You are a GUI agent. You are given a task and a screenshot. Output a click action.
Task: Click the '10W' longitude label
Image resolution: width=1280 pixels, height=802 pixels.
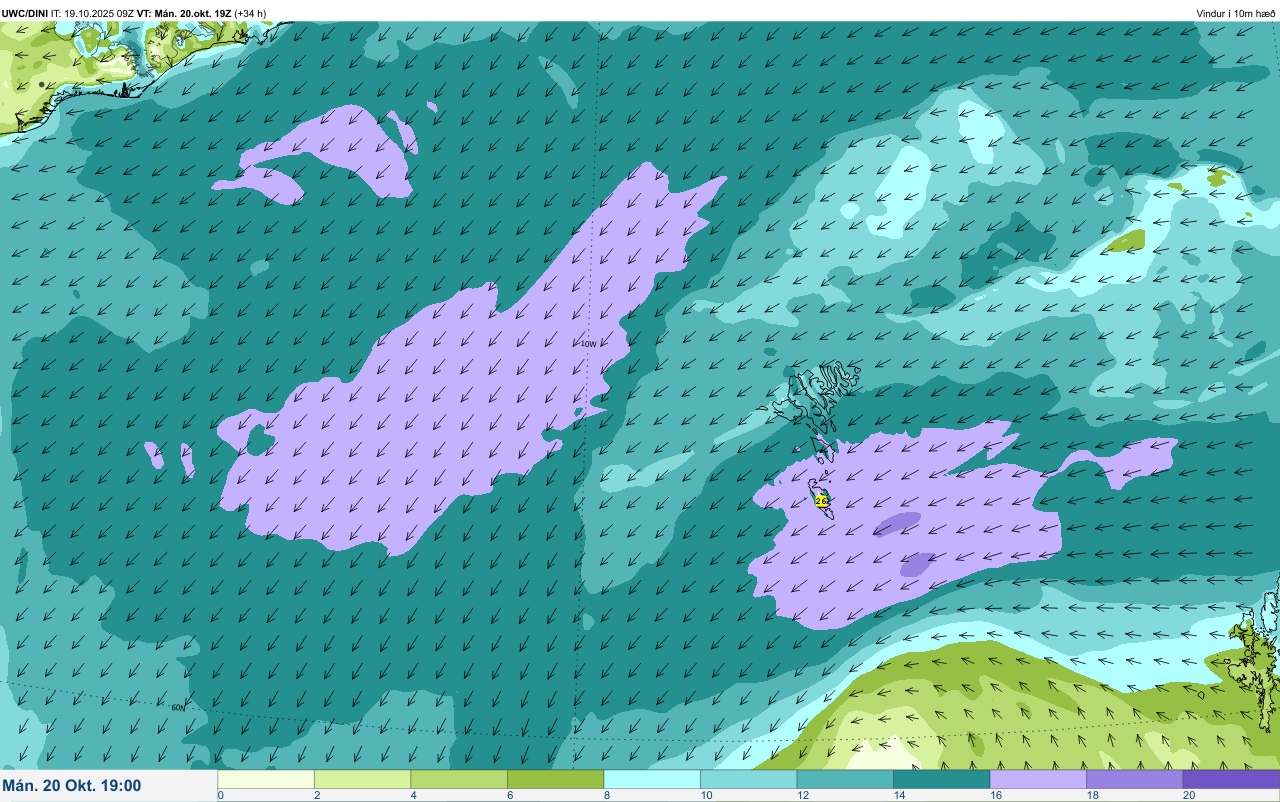[x=588, y=344]
